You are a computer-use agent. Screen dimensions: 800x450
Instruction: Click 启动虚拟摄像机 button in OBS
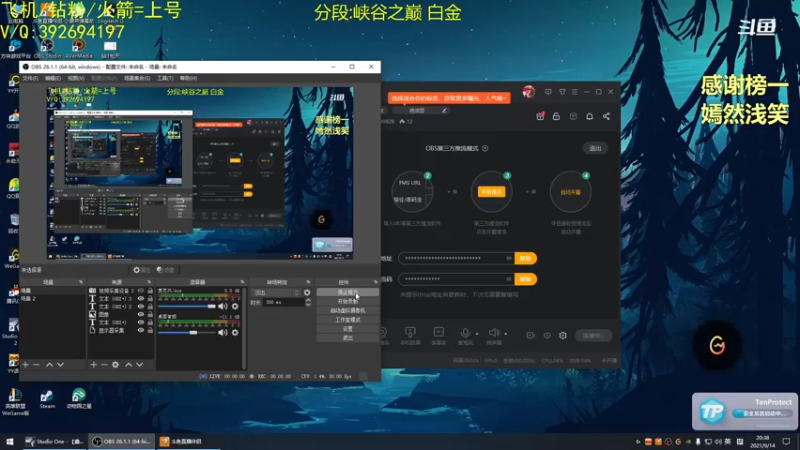[x=347, y=310]
